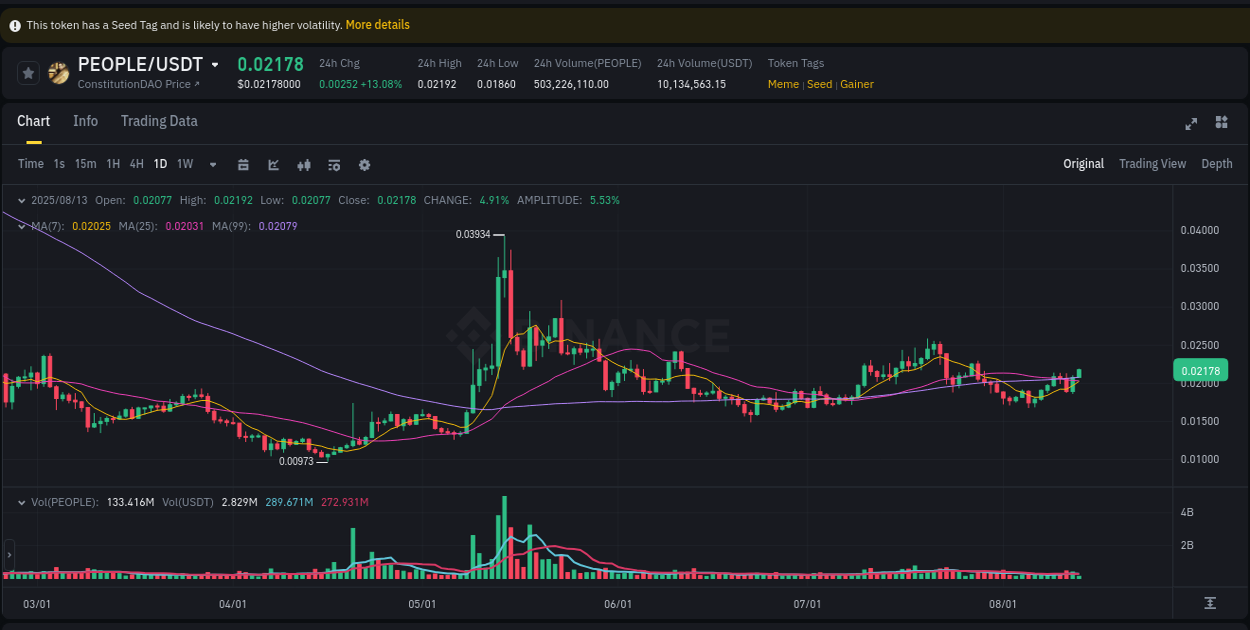The image size is (1250, 630).
Task: Favorite PEOPLE/USDT with the star toggle
Action: point(28,72)
